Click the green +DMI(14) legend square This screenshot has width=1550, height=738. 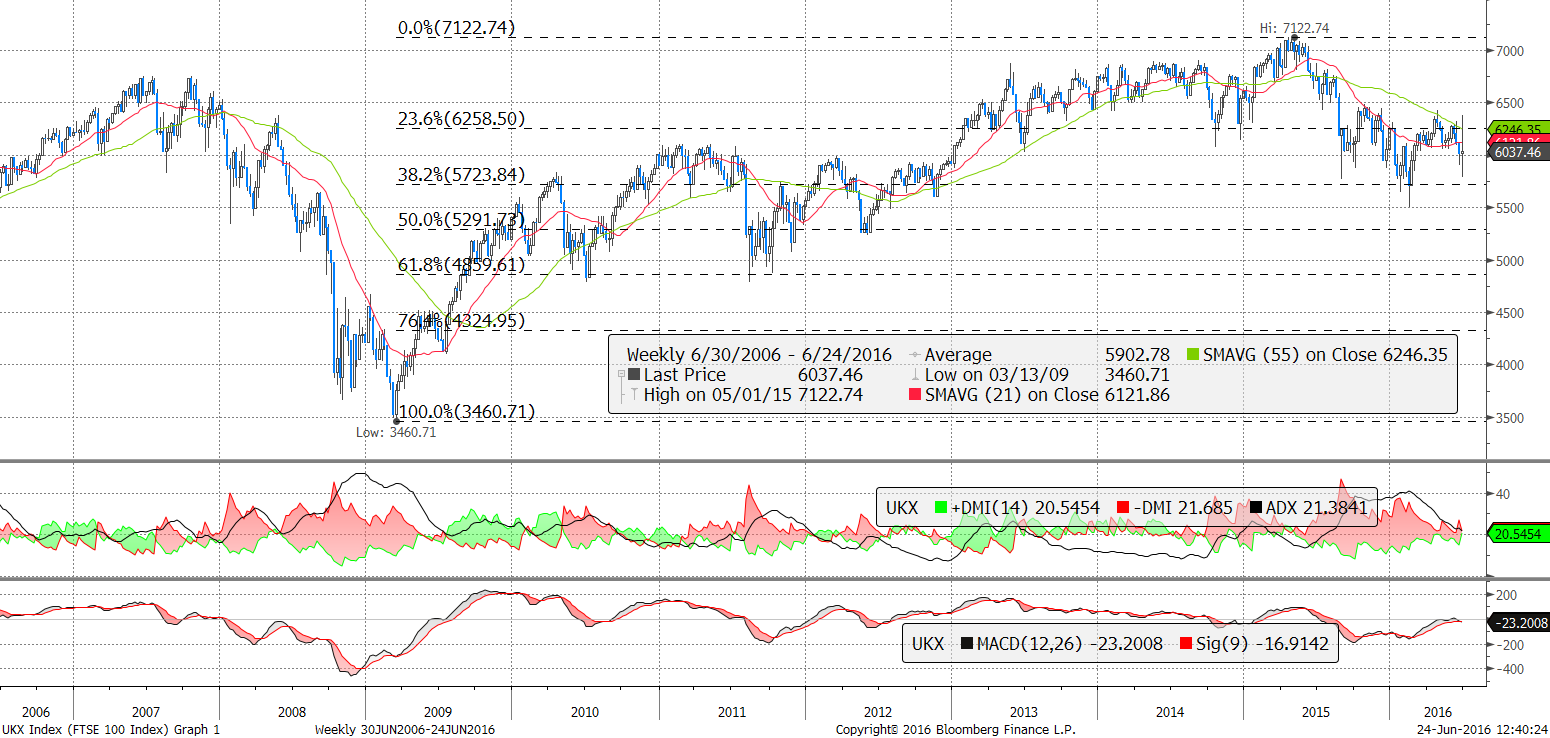[942, 508]
